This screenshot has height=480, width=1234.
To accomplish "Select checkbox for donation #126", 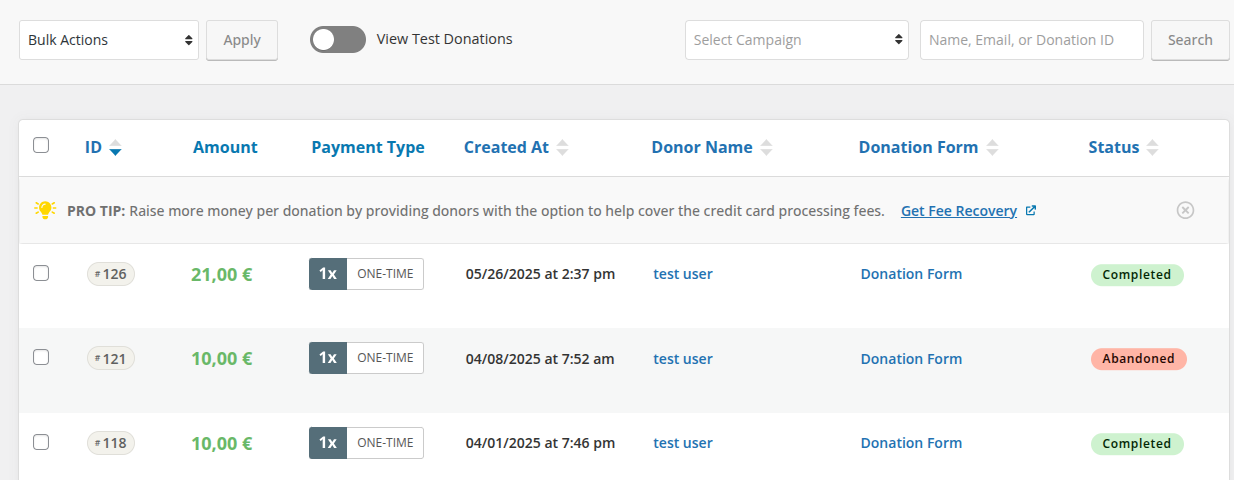I will click(41, 273).
